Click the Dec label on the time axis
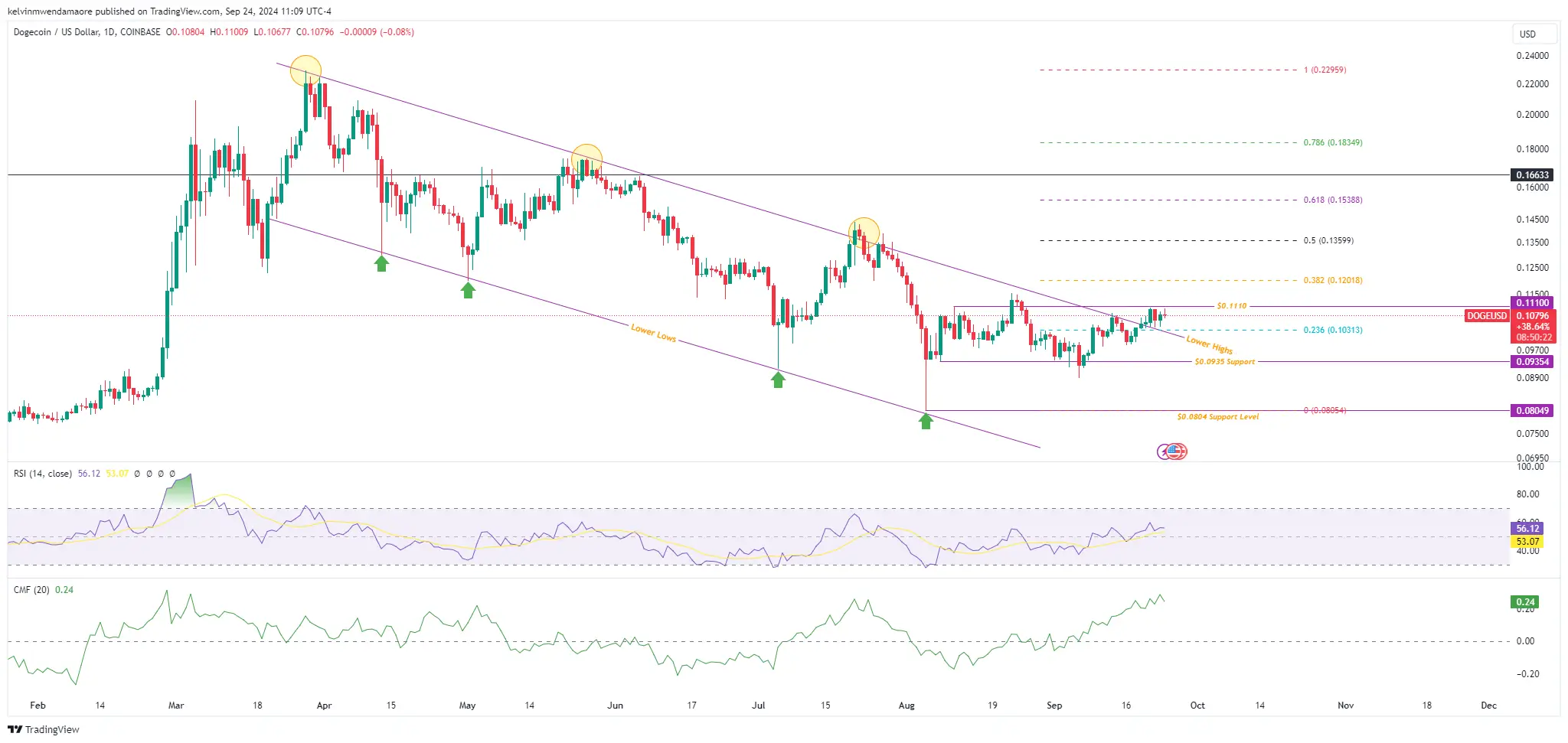This screenshot has width=1568, height=743. 1488,706
